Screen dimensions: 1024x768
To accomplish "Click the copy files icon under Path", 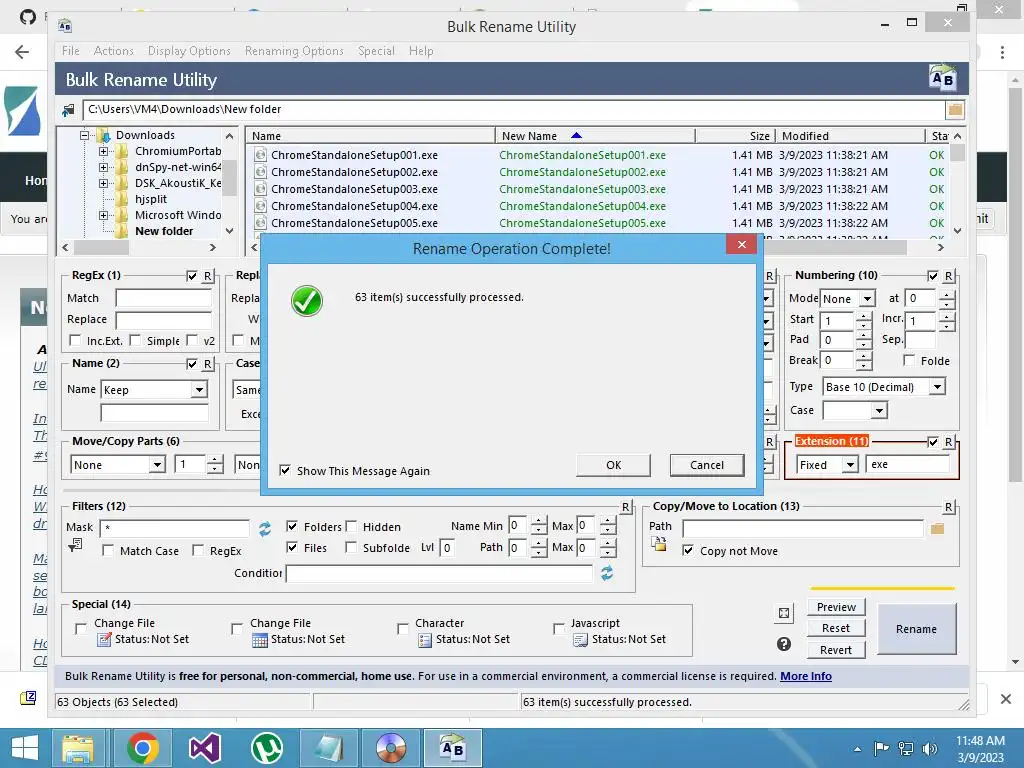I will click(x=658, y=543).
